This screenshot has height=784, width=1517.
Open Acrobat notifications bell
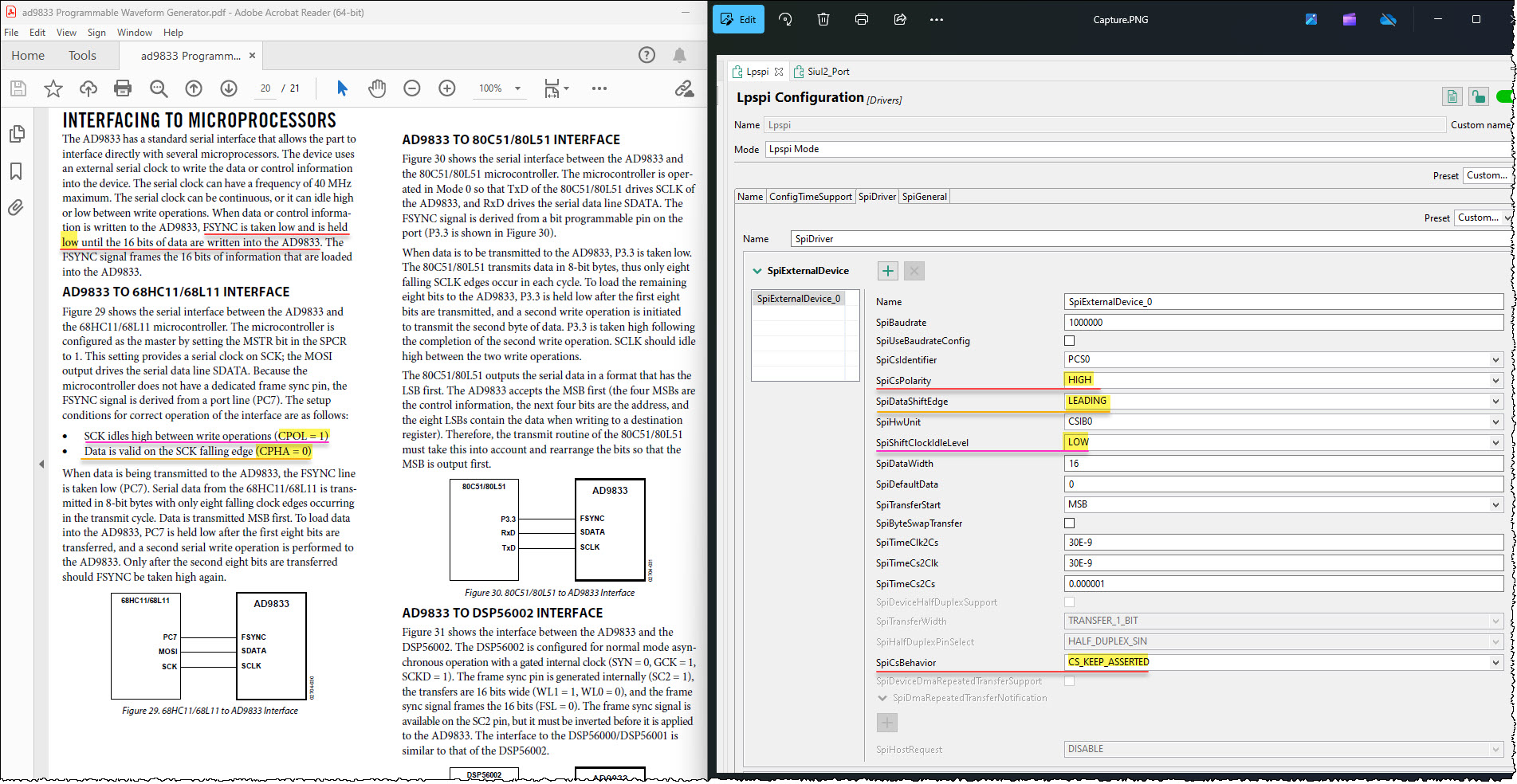tap(679, 55)
